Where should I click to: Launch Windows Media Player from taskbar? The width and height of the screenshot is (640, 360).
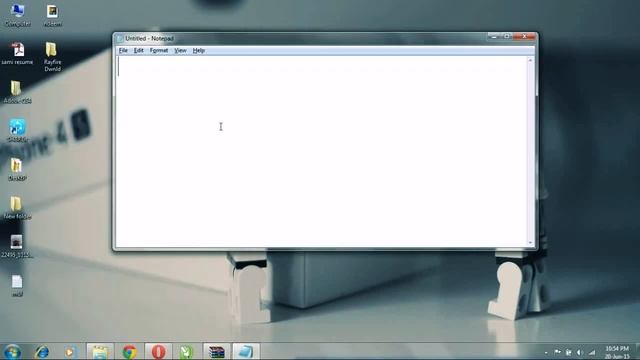tap(70, 352)
